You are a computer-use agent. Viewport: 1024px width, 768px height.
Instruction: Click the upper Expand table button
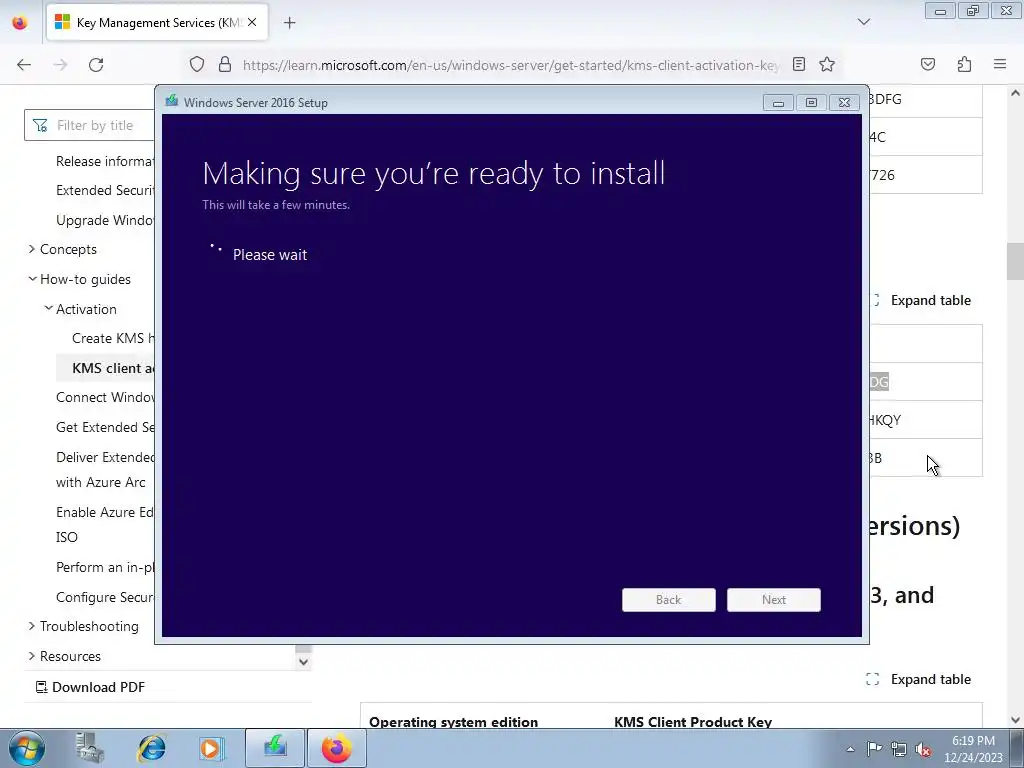922,300
